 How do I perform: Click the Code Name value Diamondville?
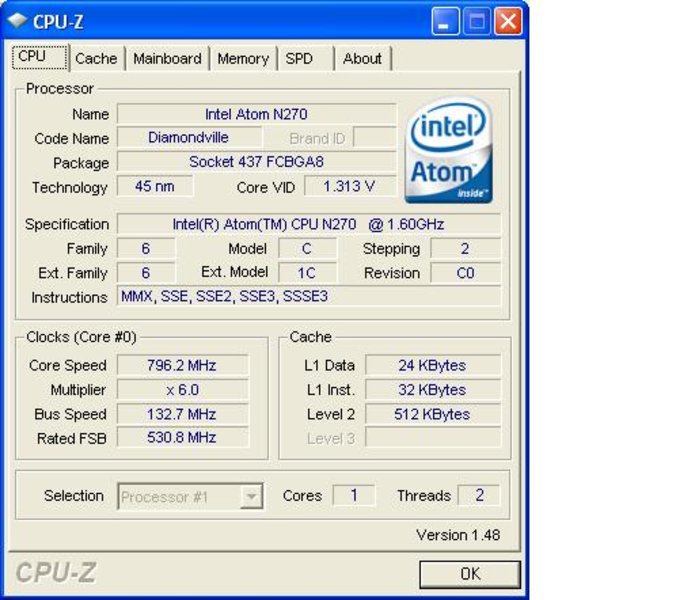pyautogui.click(x=189, y=138)
